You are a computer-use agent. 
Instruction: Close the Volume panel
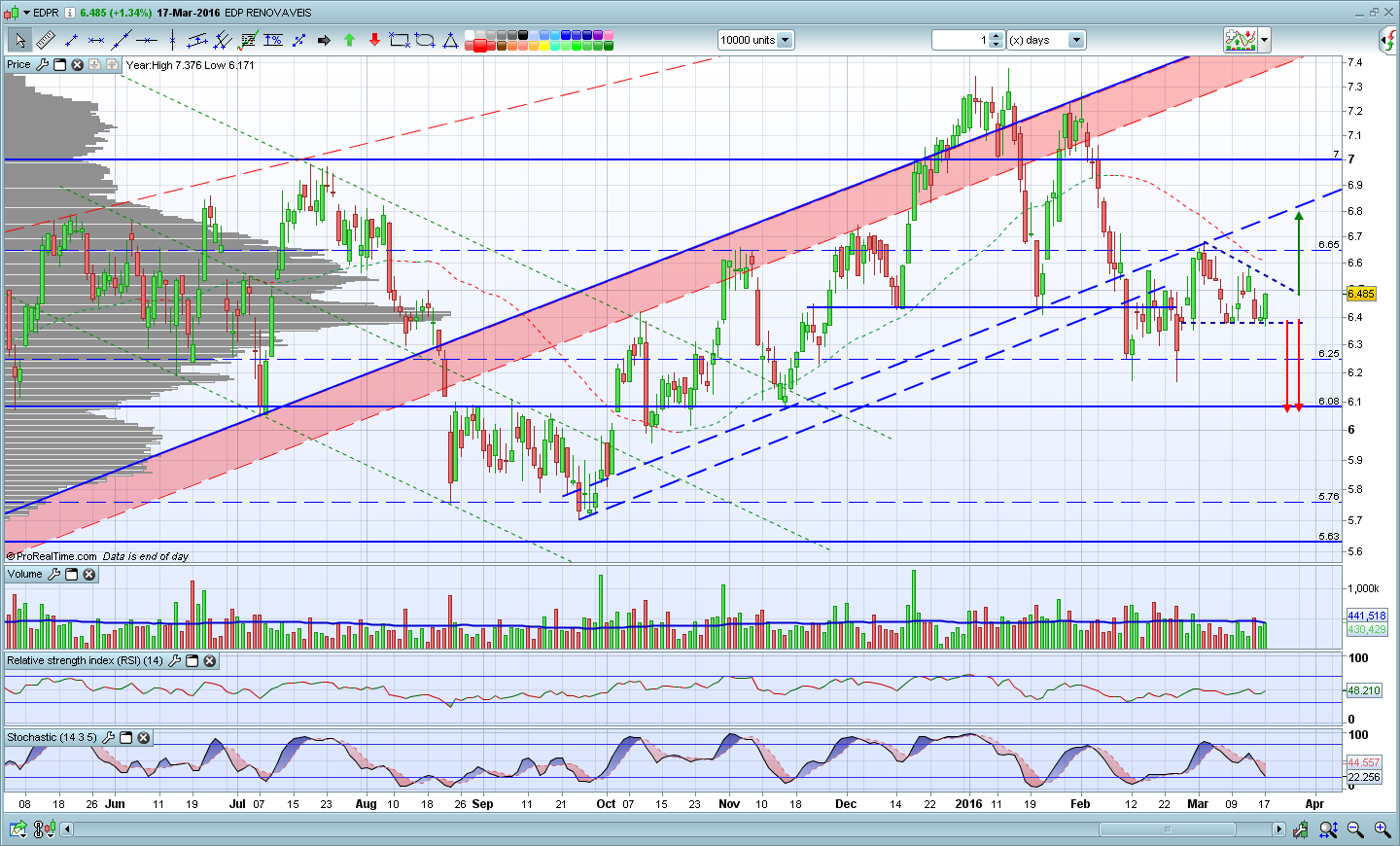(x=89, y=575)
